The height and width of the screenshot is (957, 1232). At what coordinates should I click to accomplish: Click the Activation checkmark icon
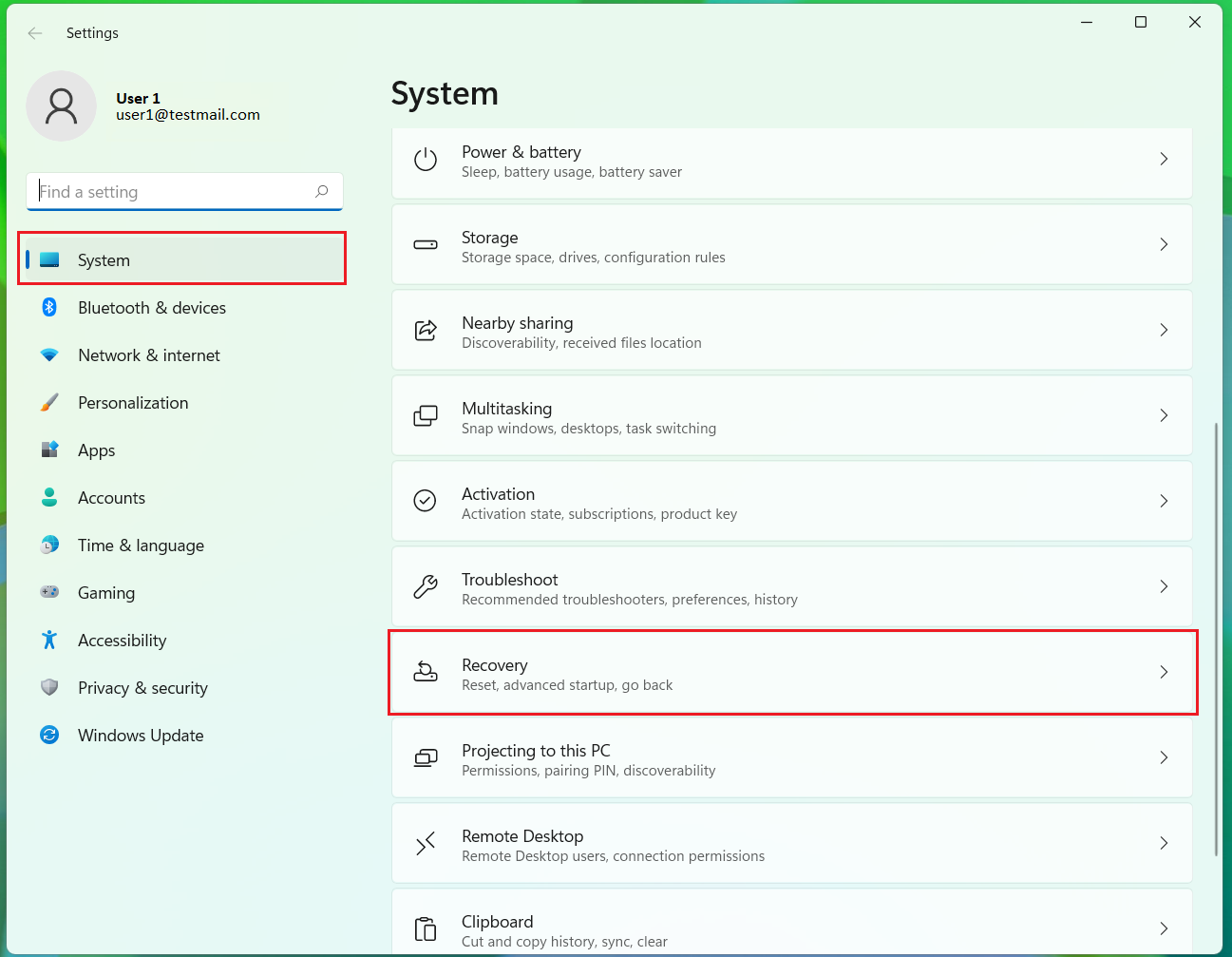[x=426, y=501]
